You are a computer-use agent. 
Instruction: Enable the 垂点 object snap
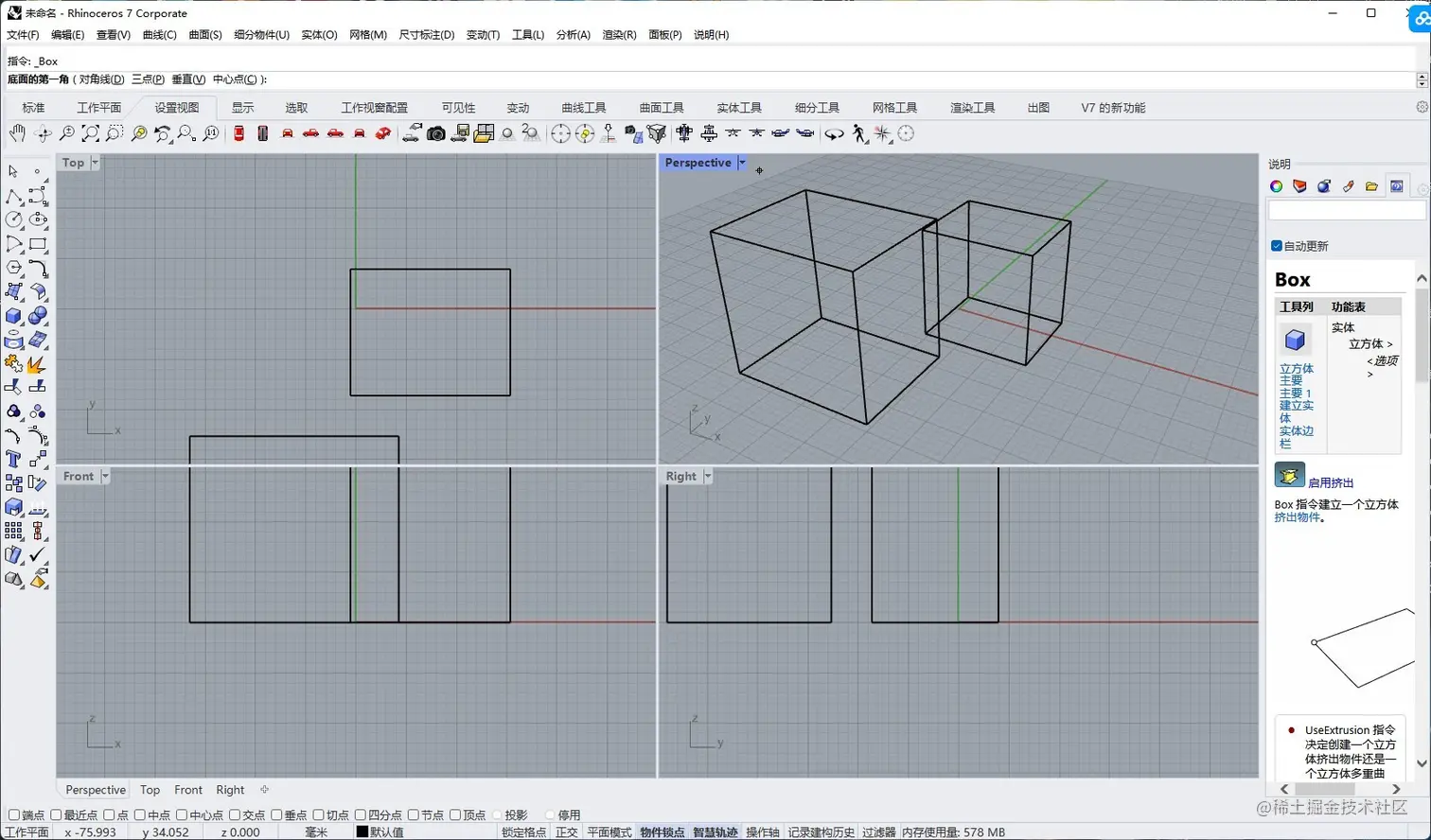[x=276, y=814]
